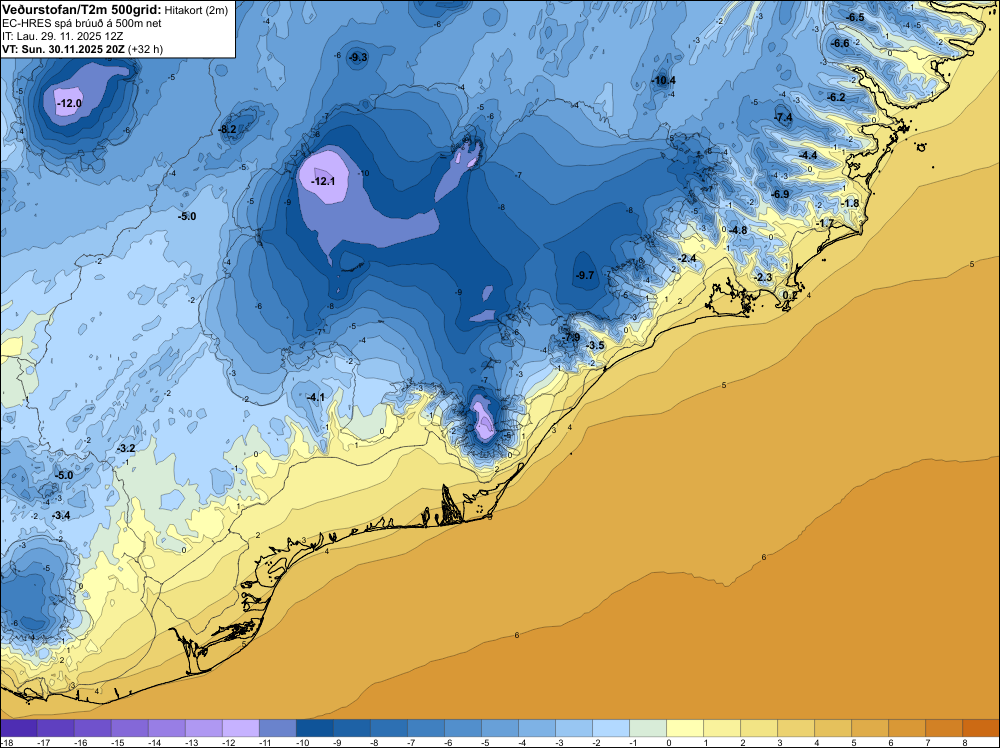Click the -12.1 temperature reading
Screen dimensions: 1000x748
click(x=323, y=181)
